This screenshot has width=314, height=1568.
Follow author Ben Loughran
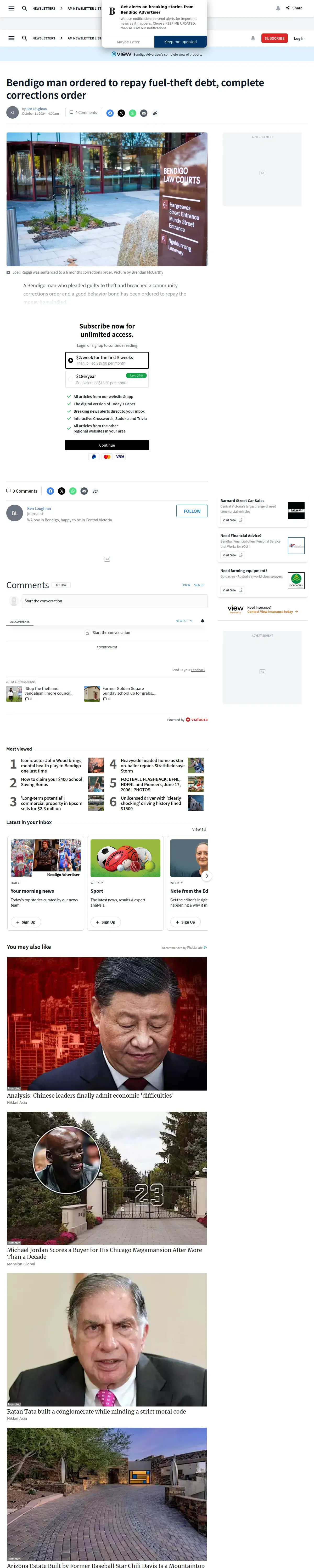click(x=192, y=511)
